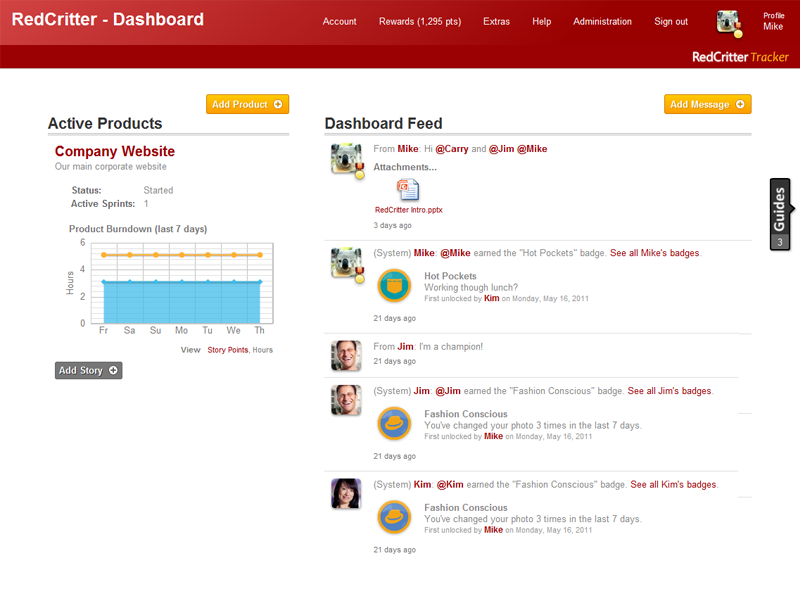Click "Working though lunch?" description
Viewport: 800px width, 600px height.
[471, 287]
